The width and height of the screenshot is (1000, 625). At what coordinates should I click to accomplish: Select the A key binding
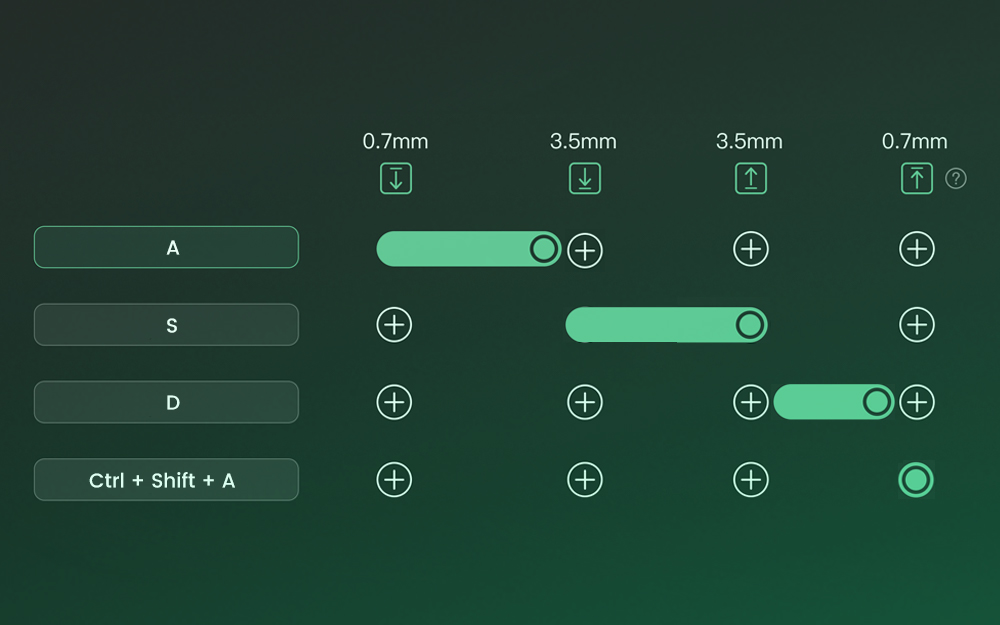coord(166,247)
